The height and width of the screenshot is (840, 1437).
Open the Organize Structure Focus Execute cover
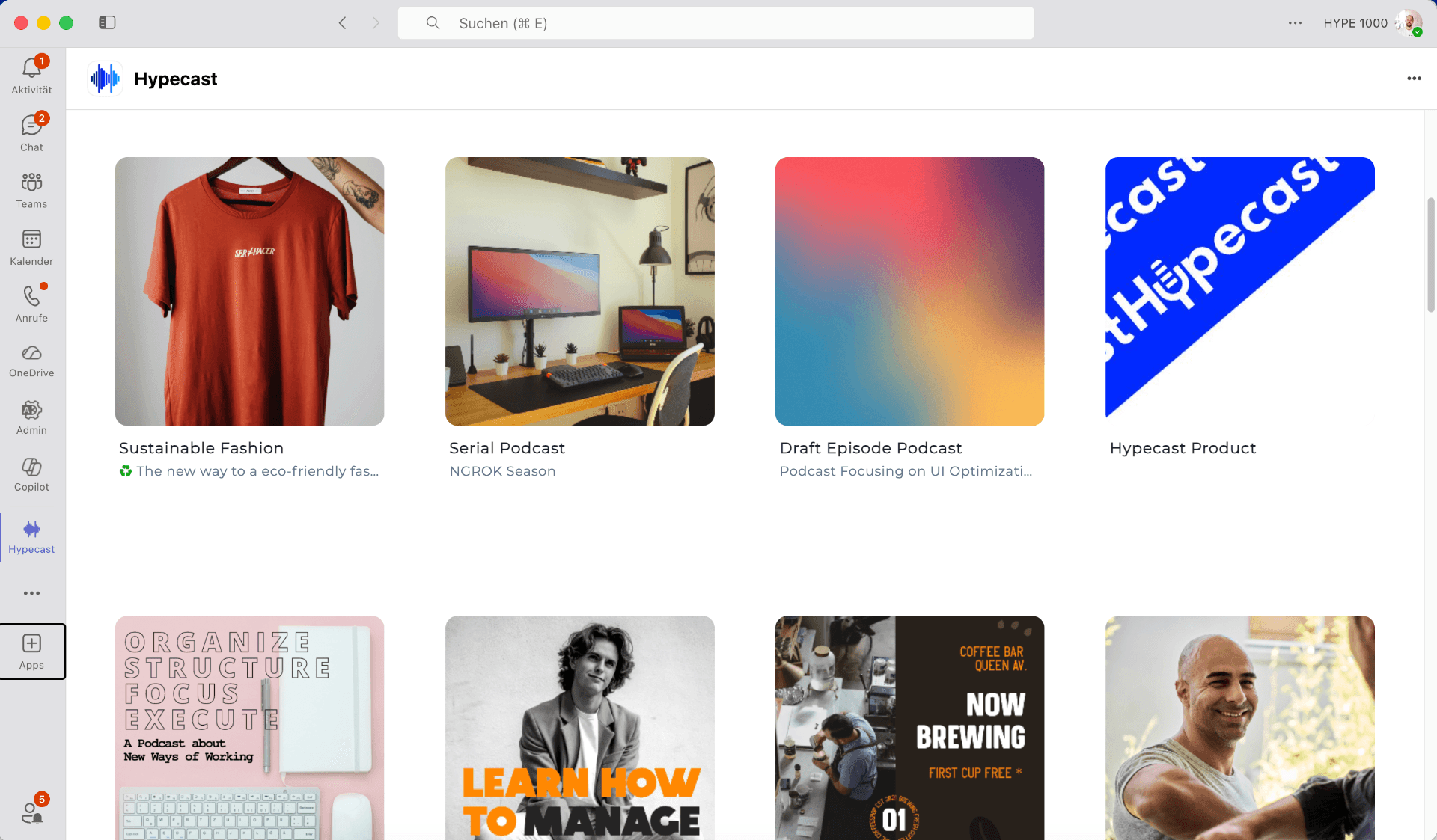tap(249, 728)
